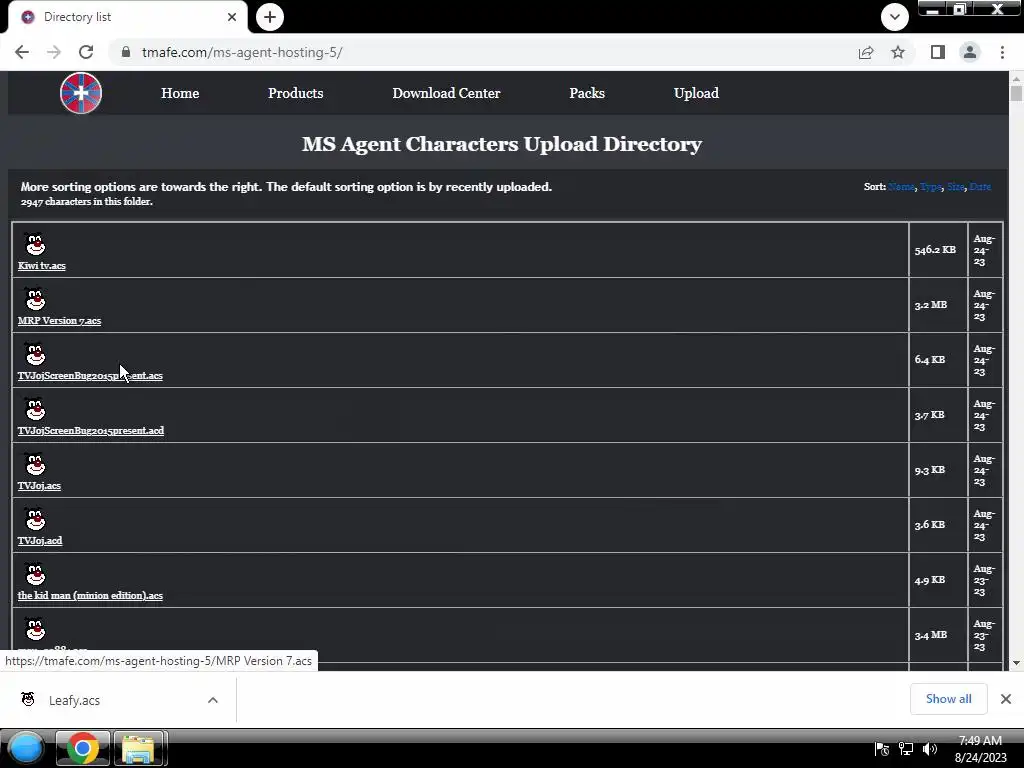1024x768 pixels.
Task: Click the 2947 characters in this folder text
Action: pos(87,202)
